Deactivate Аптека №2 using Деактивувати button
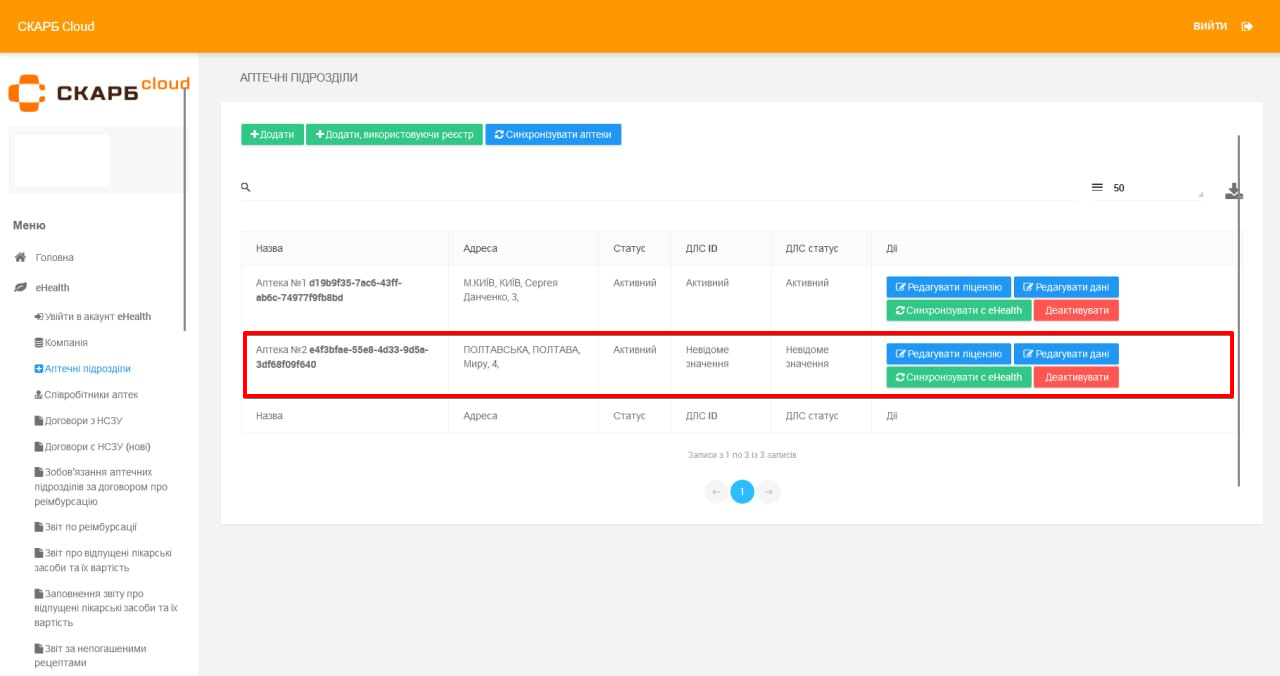 (1076, 377)
